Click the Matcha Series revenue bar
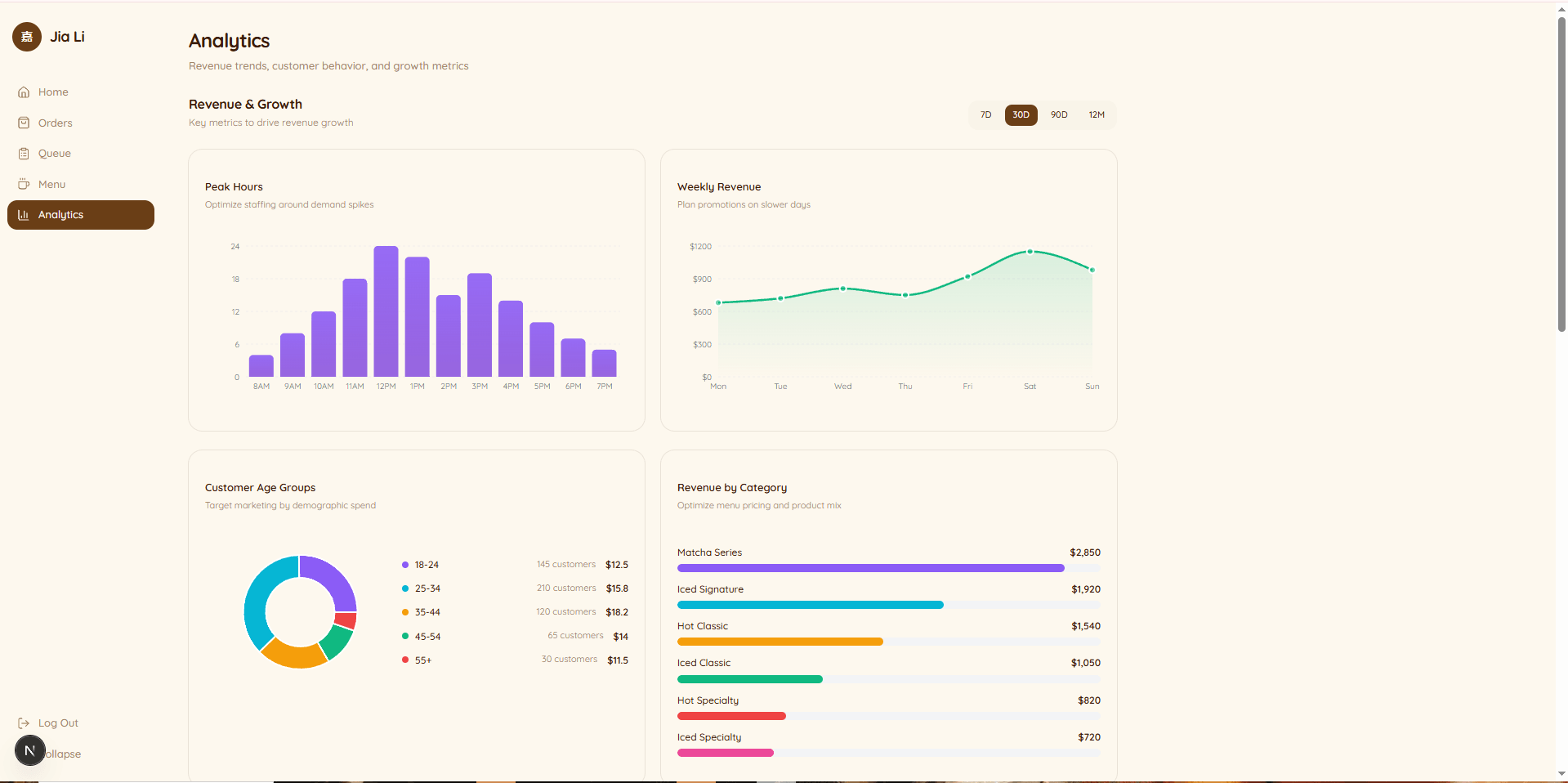 871,568
